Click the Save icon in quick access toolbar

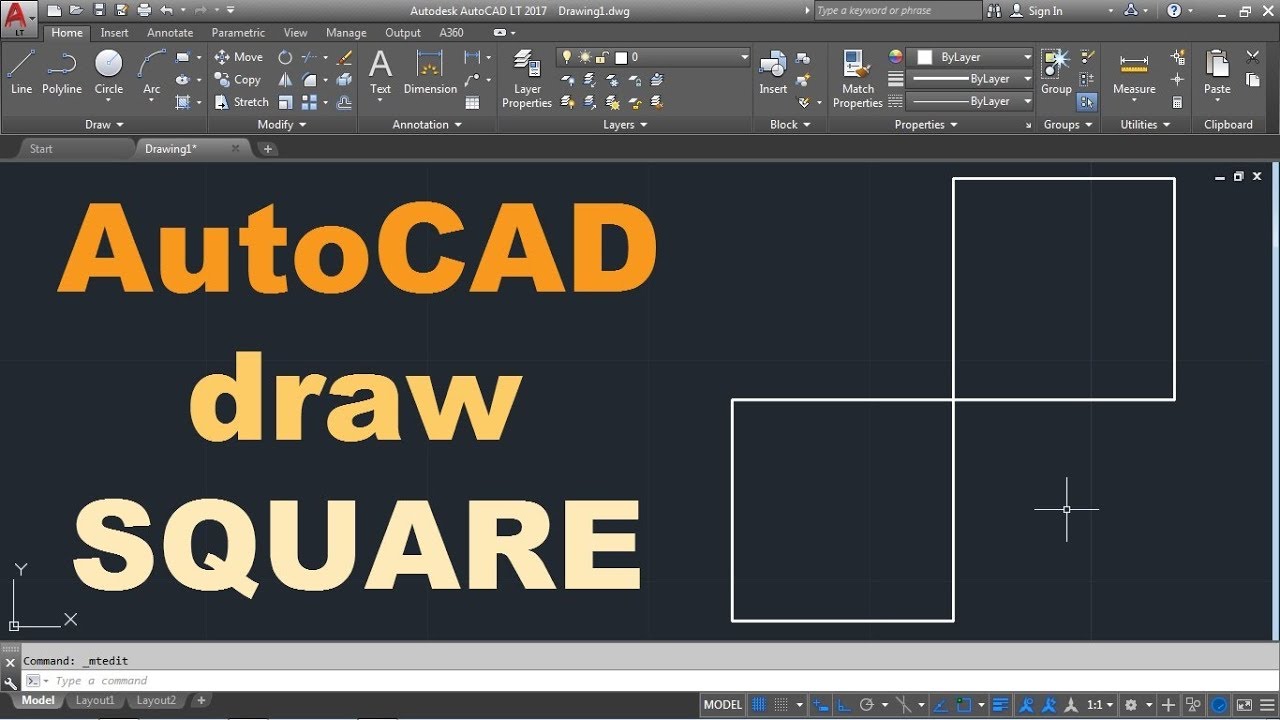point(98,10)
